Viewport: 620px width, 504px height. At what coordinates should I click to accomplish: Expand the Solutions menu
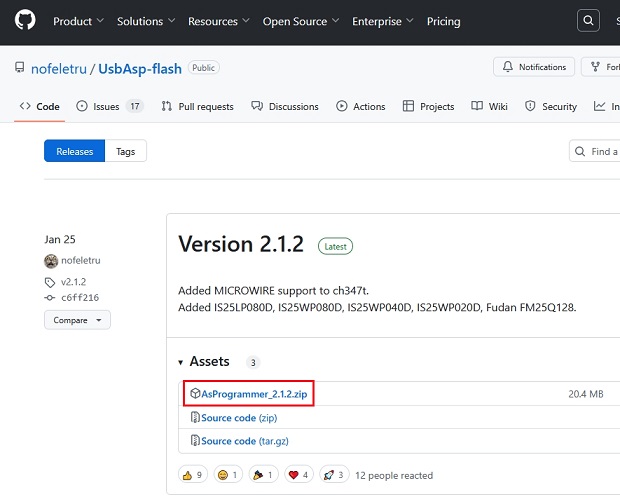(x=146, y=21)
